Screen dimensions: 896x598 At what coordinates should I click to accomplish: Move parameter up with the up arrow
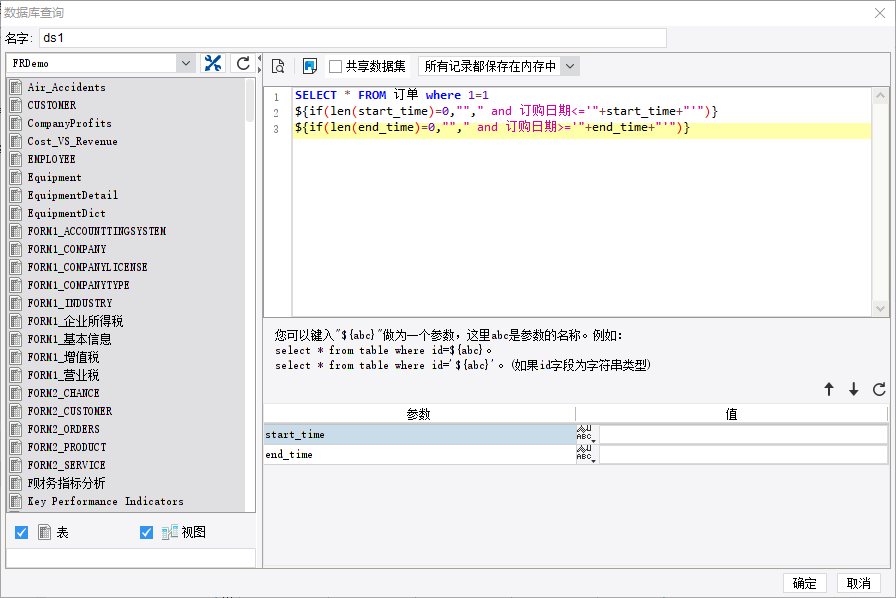tap(829, 389)
